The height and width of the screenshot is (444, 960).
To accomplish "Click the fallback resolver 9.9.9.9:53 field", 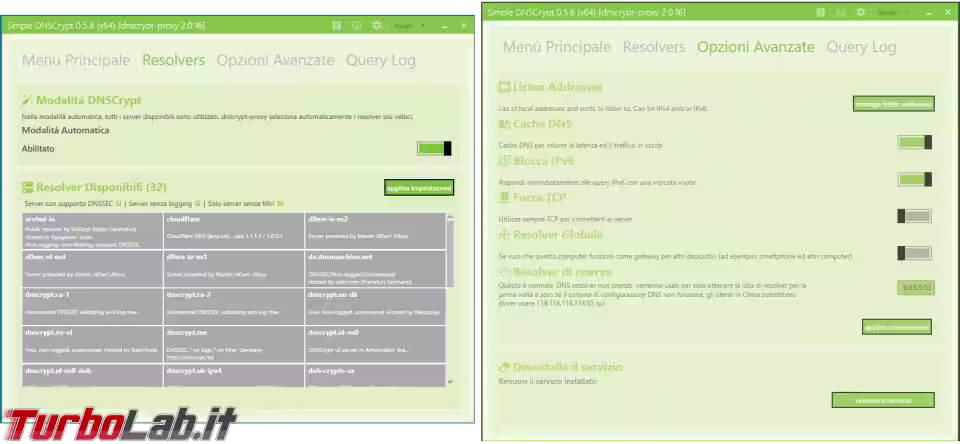I will pyautogui.click(x=916, y=287).
